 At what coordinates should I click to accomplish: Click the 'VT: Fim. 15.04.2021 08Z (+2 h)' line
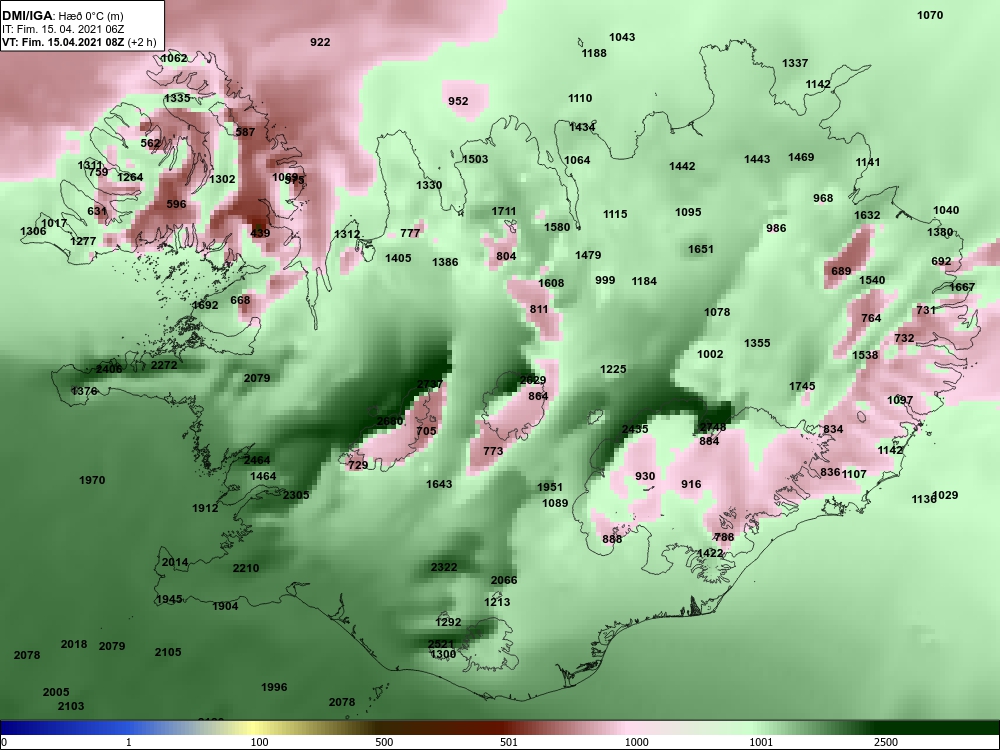click(78, 43)
